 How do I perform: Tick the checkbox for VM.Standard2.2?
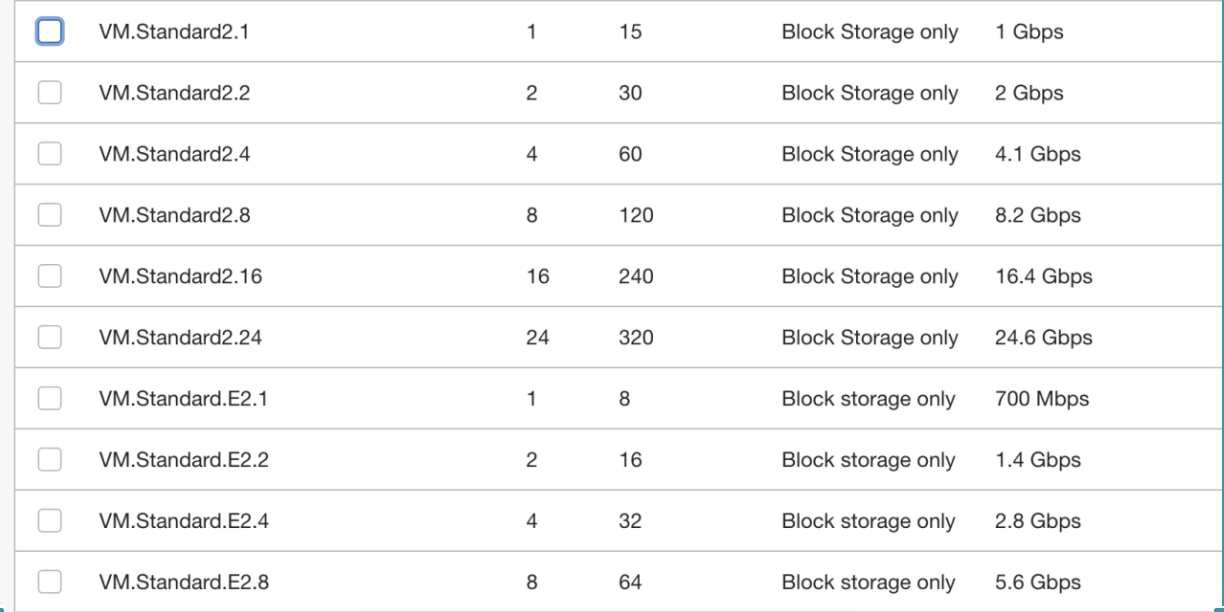click(50, 93)
